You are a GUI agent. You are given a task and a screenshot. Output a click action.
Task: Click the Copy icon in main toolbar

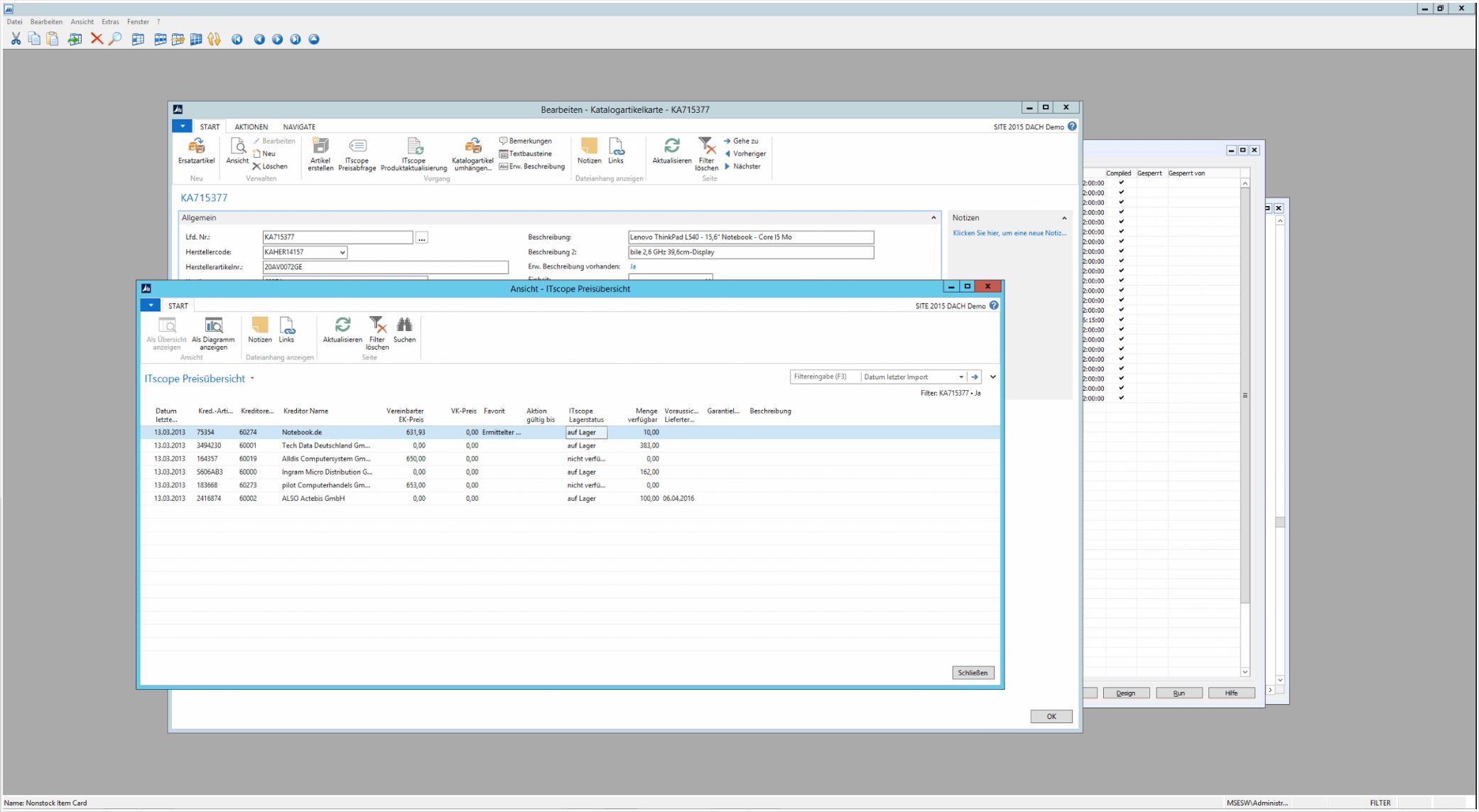coord(34,40)
